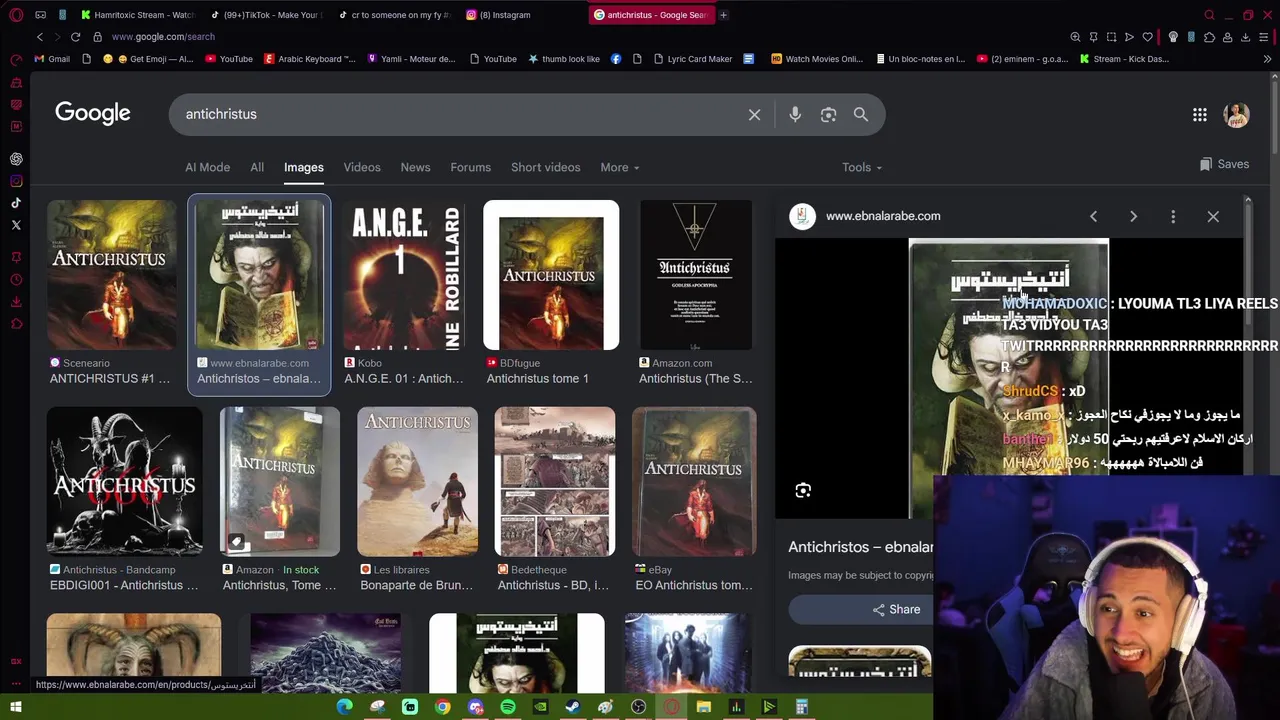Screen dimensions: 1280x720
Task: Click the Opera GX menu logo
Action: 16,15
